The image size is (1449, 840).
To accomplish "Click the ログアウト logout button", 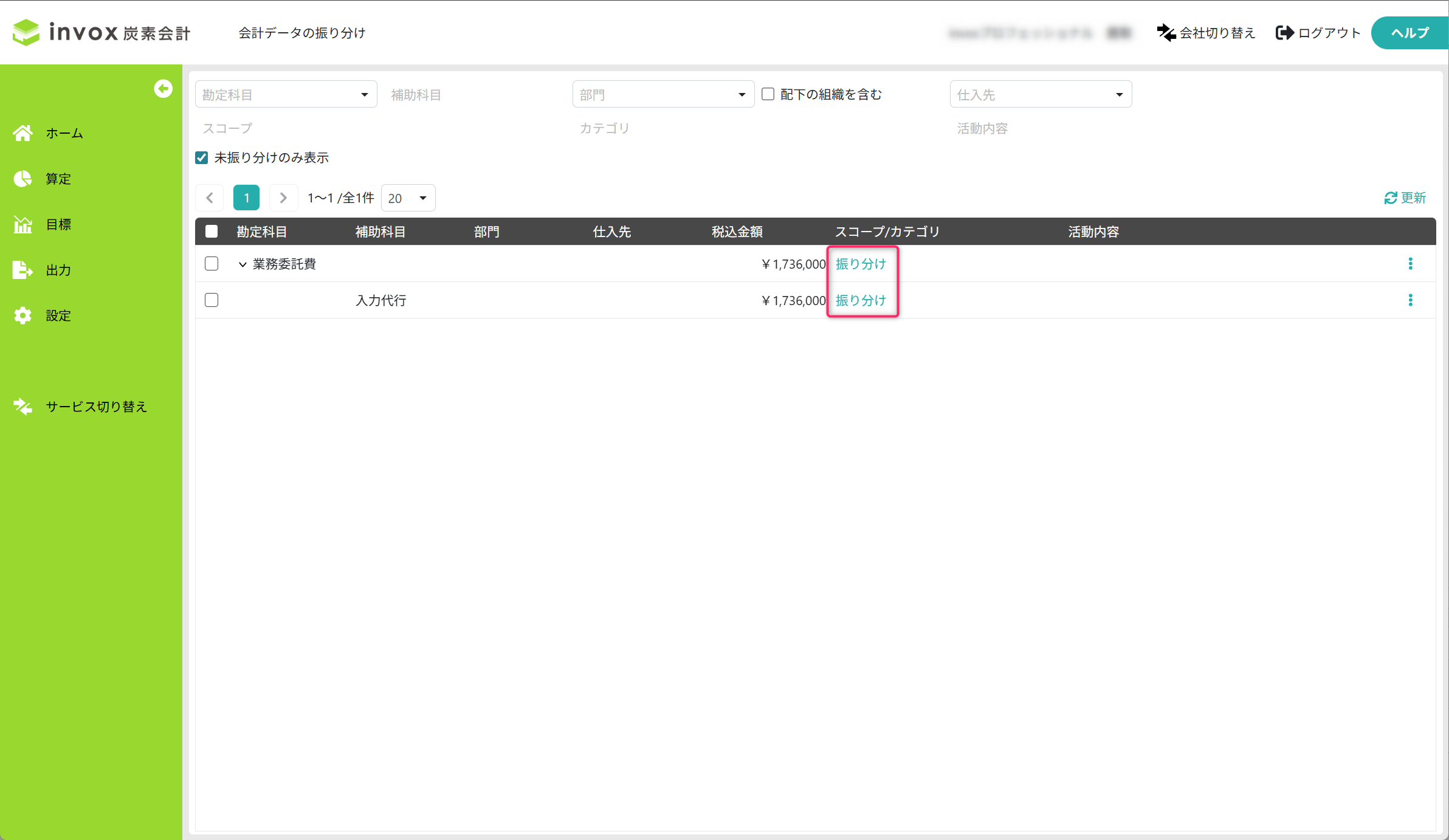I will point(1318,33).
